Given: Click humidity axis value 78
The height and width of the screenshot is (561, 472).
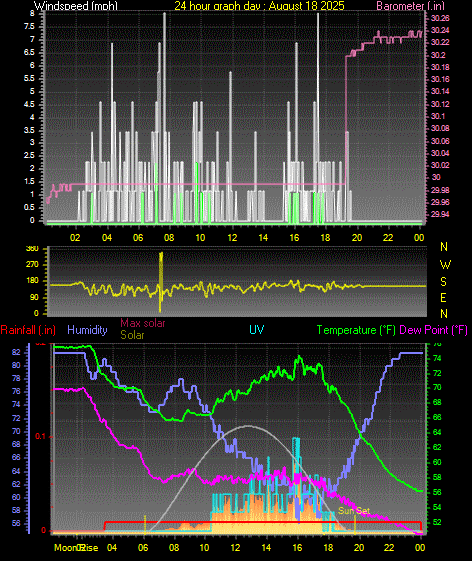Looking at the screenshot, I should click(x=16, y=379).
